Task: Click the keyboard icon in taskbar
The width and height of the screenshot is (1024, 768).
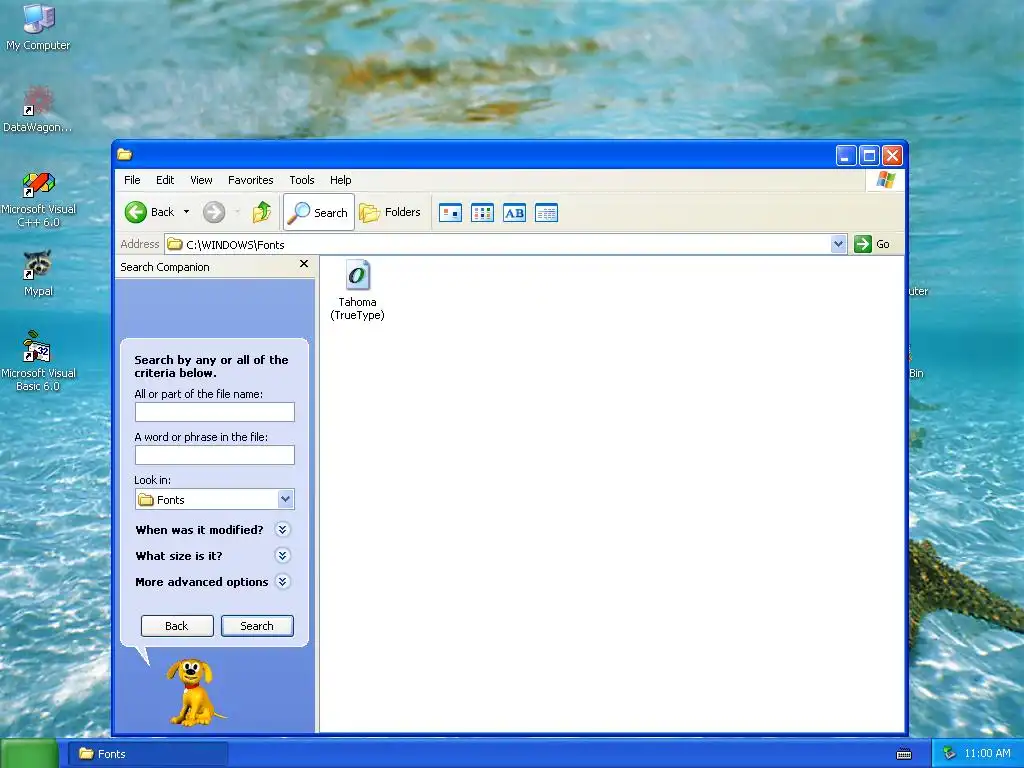Action: [x=904, y=754]
